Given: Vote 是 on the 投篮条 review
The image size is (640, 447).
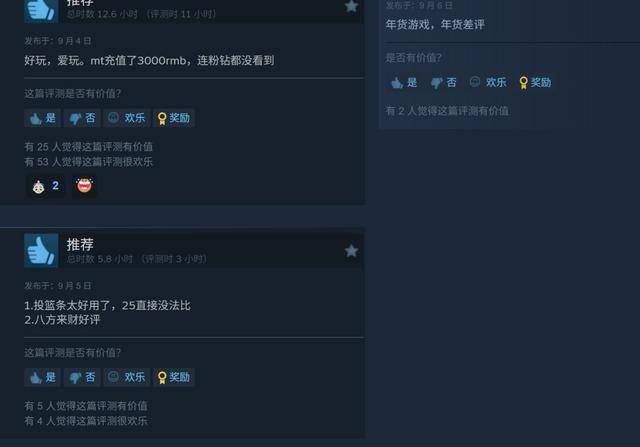Looking at the screenshot, I should [42, 377].
